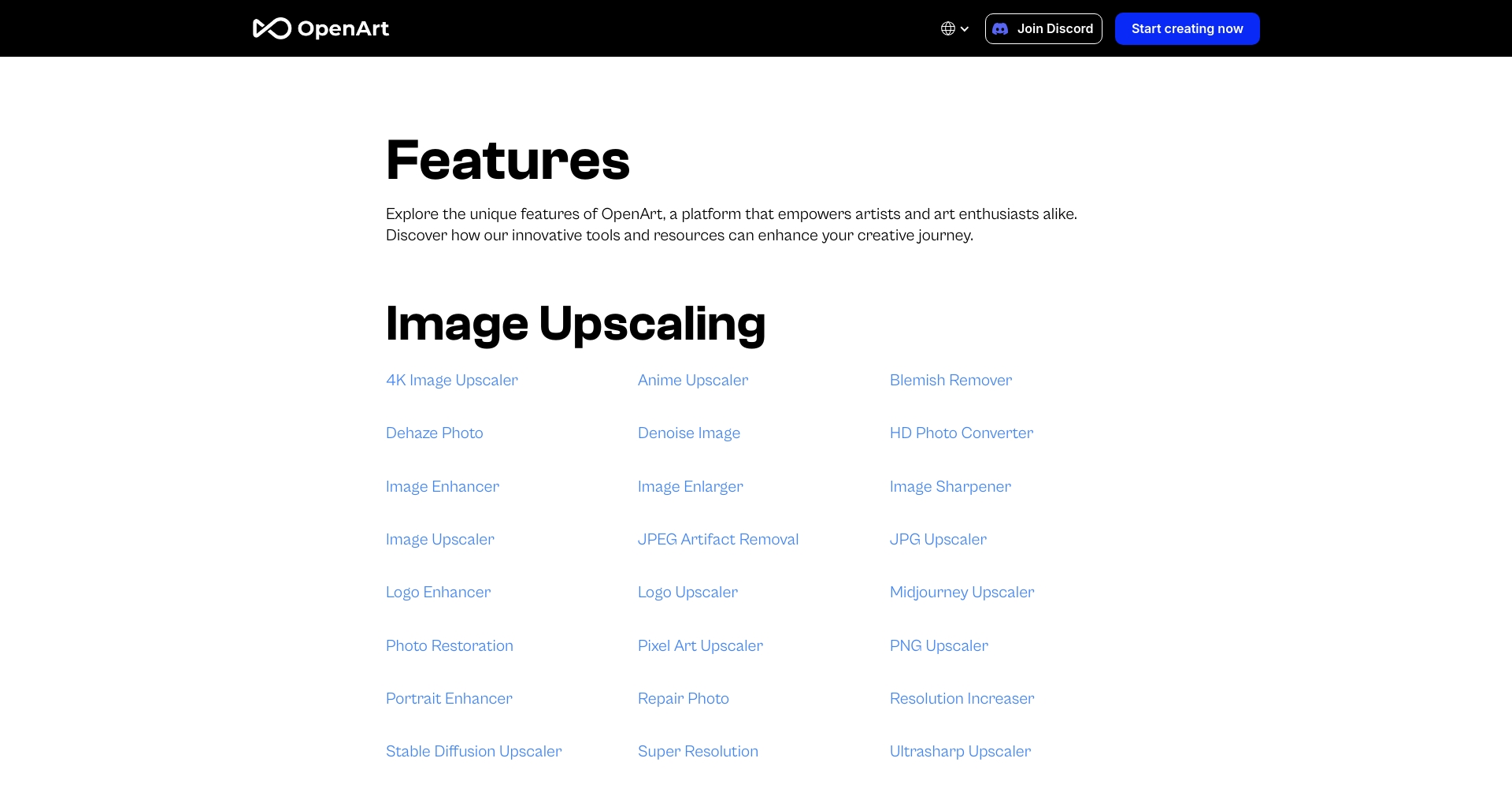The height and width of the screenshot is (788, 1512).
Task: Go to Anime Upscaler feature
Action: click(692, 380)
